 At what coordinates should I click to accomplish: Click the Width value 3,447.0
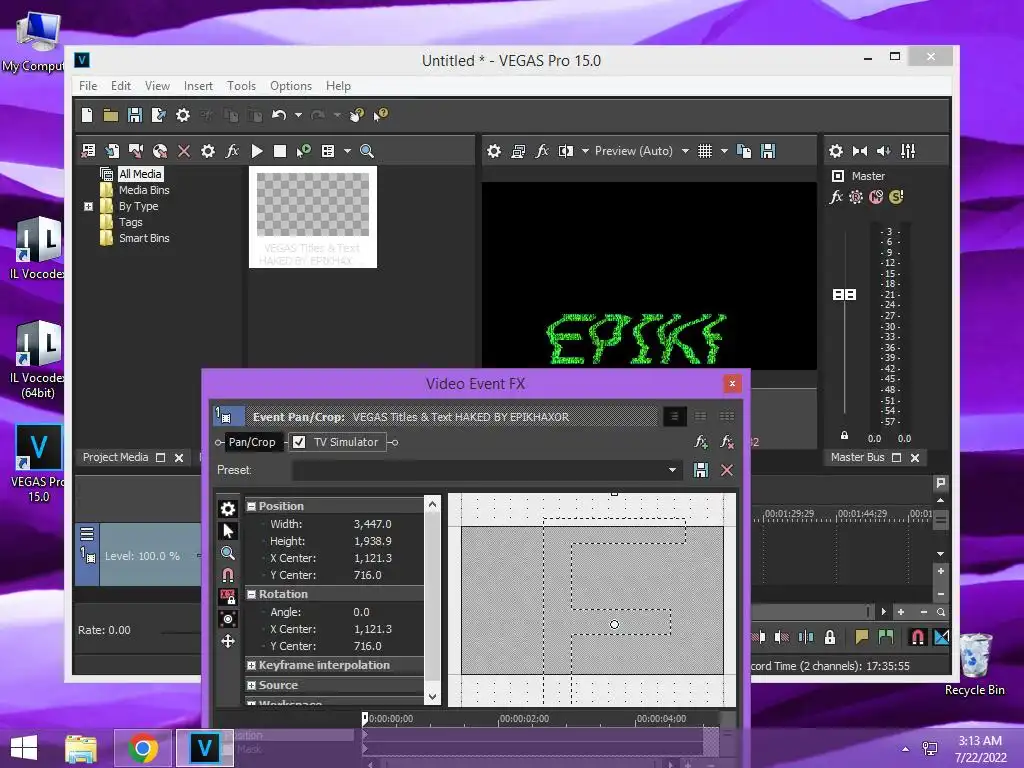coord(373,524)
